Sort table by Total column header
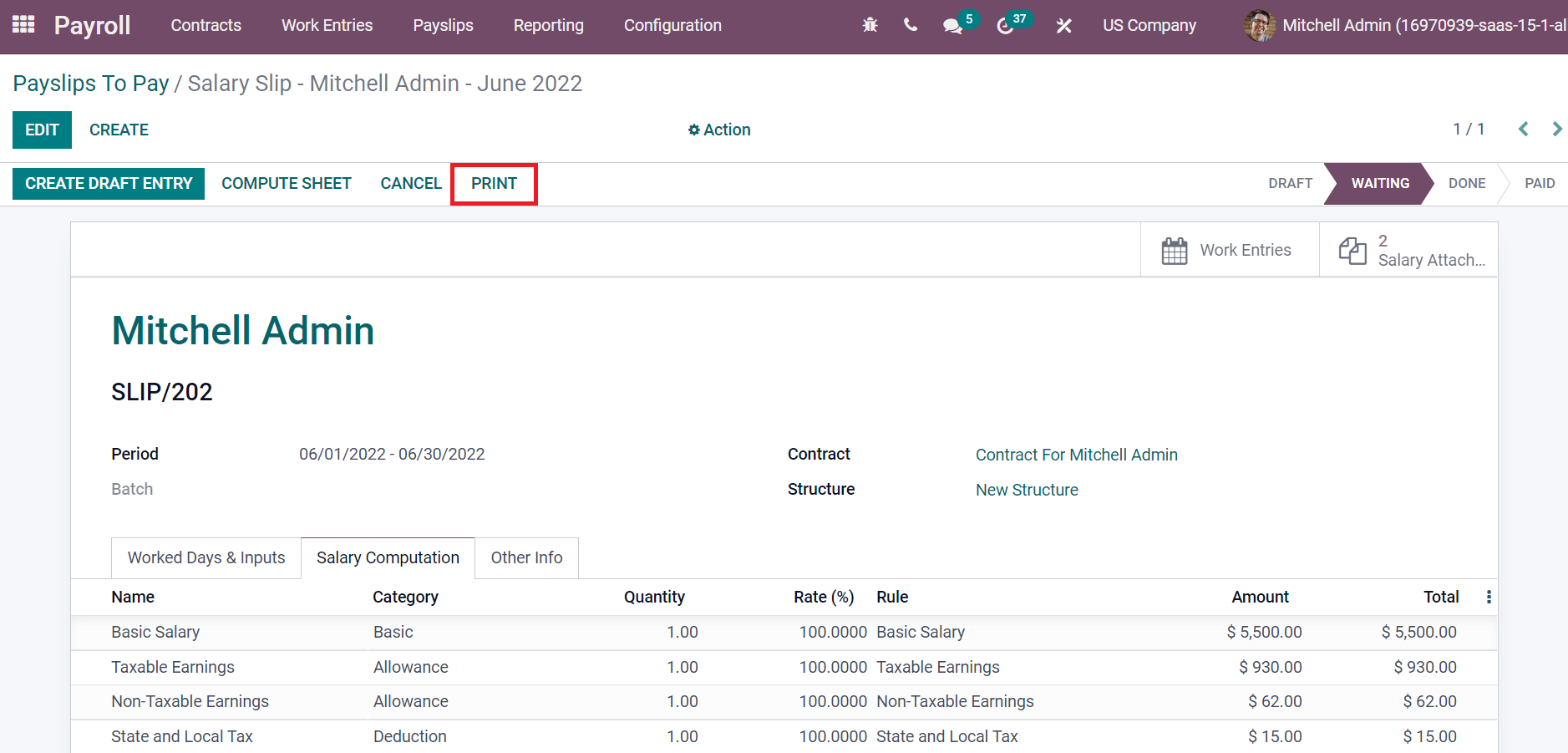 1441,597
